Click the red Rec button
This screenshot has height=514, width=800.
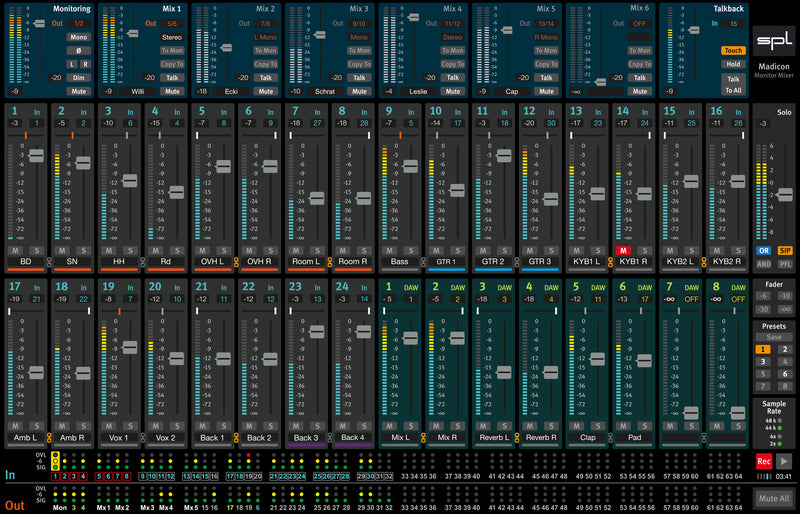pyautogui.click(x=763, y=461)
